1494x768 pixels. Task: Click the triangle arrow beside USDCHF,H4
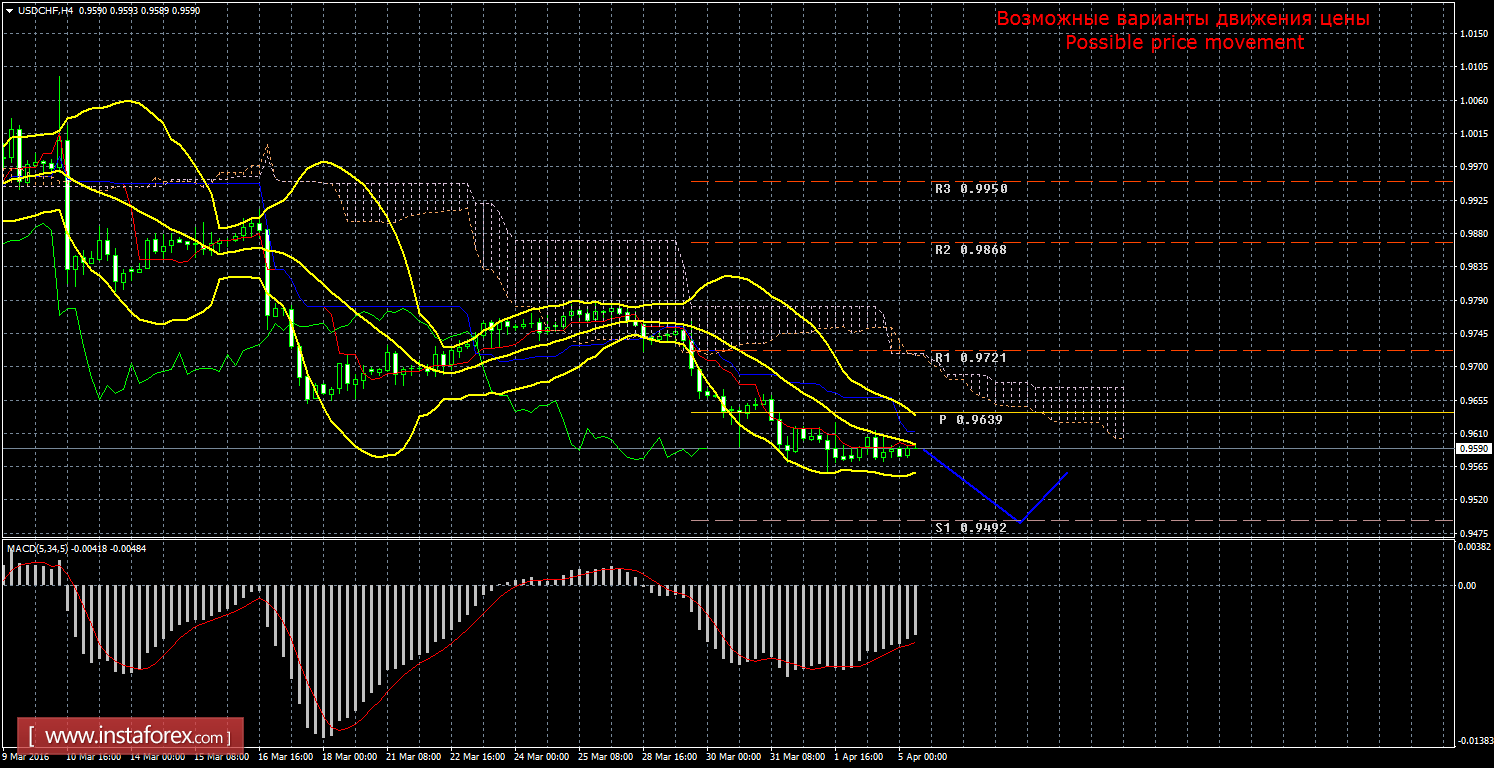pyautogui.click(x=9, y=10)
